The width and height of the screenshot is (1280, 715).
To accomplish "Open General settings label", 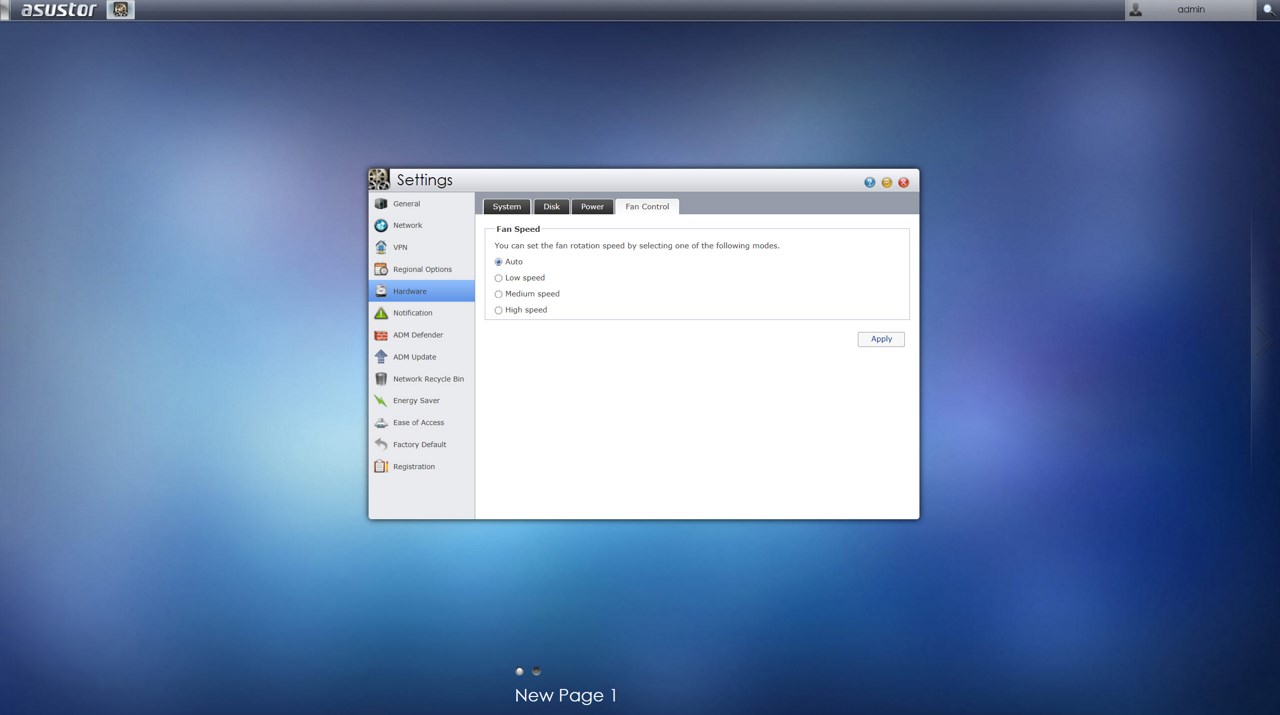I will 406,204.
